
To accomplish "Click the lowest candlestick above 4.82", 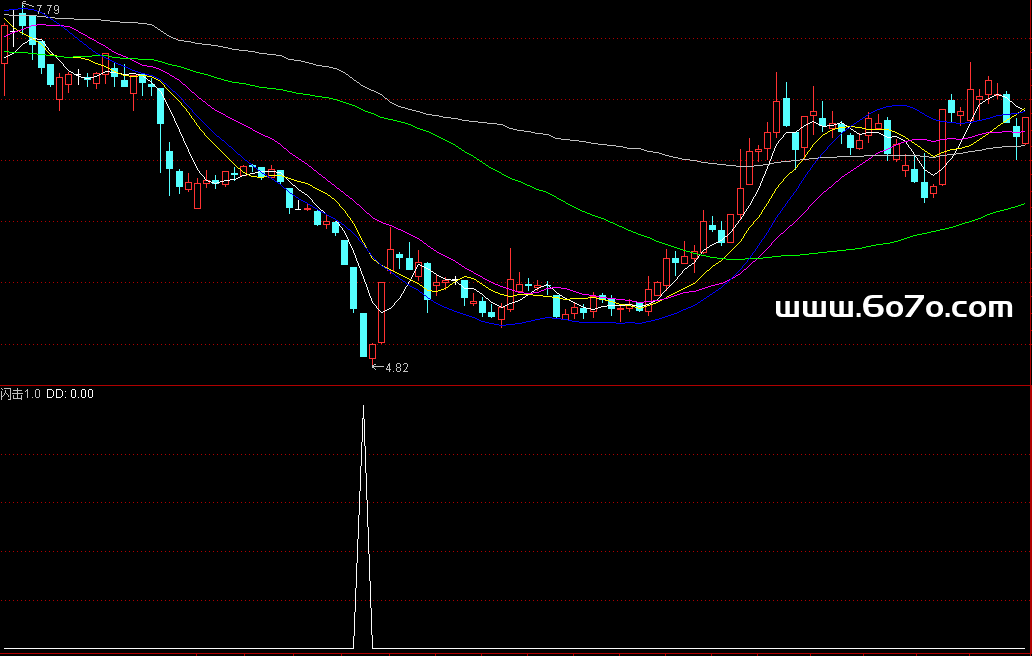I will 373,352.
